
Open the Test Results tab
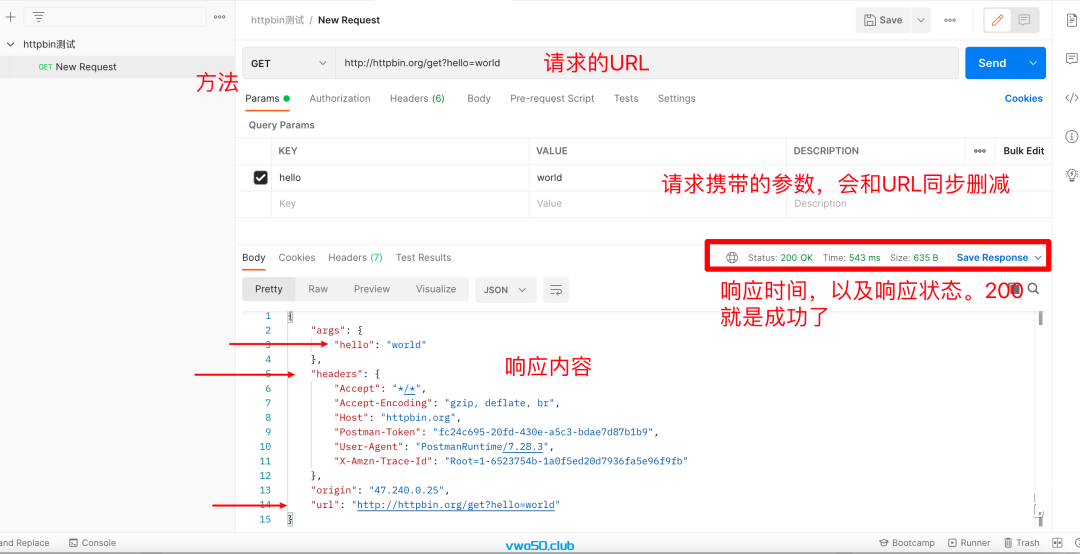click(x=424, y=258)
